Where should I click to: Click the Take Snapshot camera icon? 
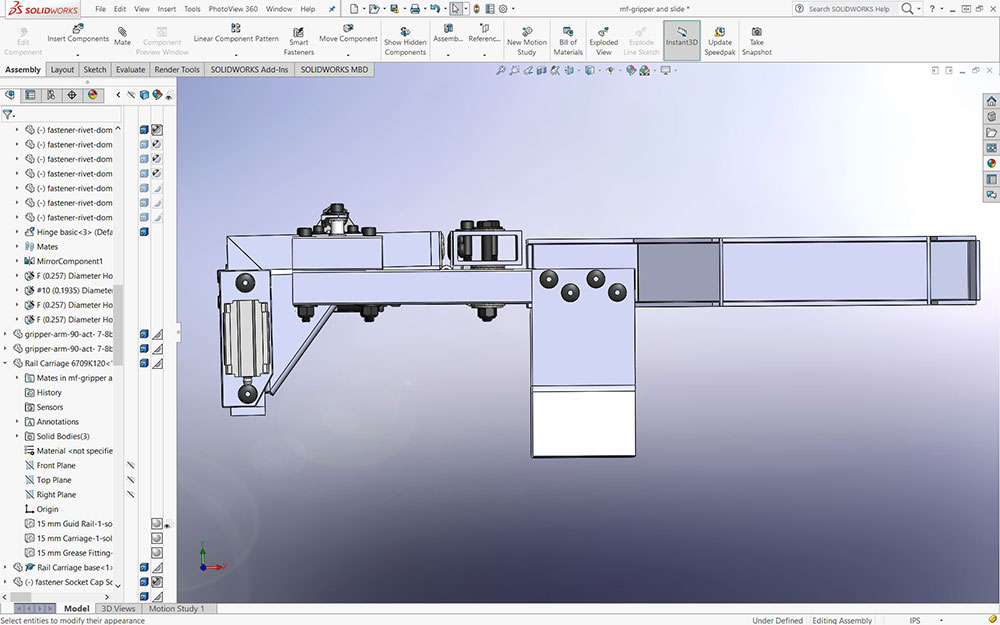tap(756, 41)
